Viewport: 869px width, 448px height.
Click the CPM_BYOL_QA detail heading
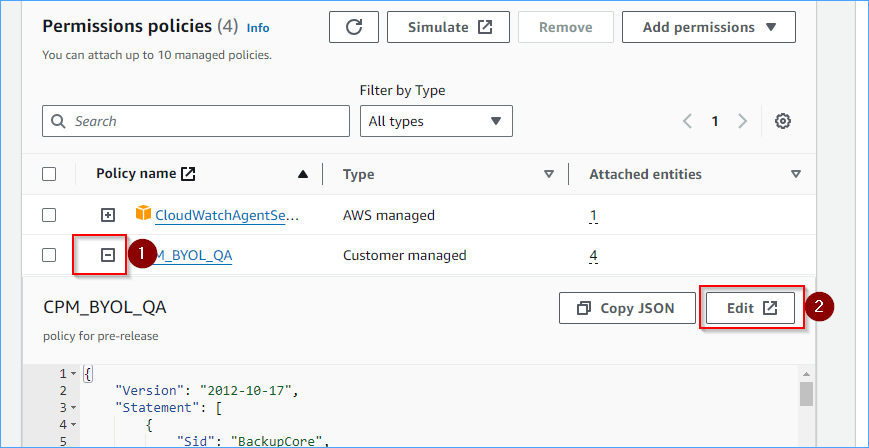[105, 308]
